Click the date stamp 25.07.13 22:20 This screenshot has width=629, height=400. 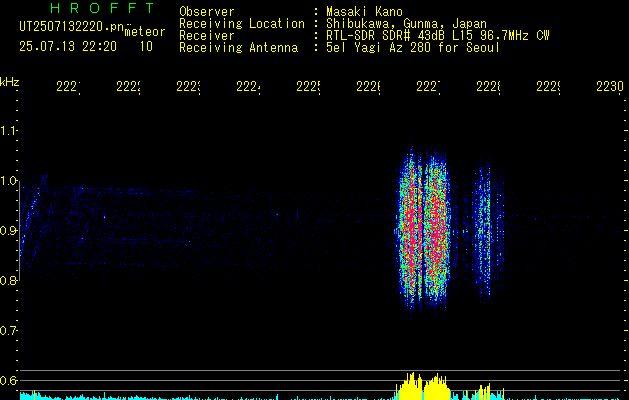68,47
